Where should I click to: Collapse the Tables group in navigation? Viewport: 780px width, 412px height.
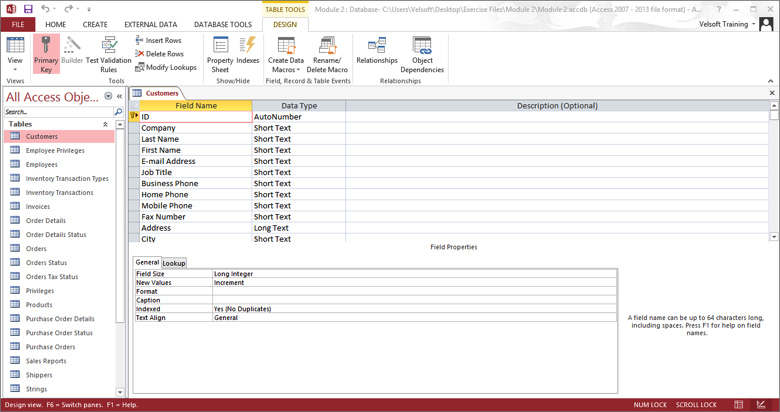tap(105, 124)
